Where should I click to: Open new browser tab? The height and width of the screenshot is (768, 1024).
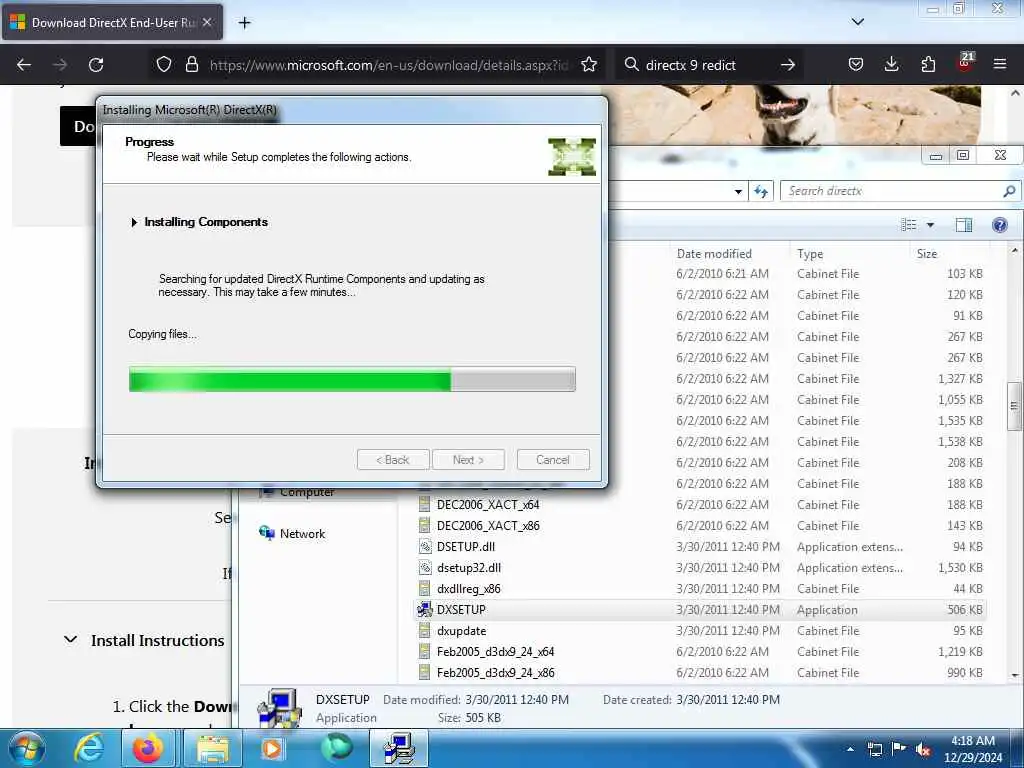pos(244,23)
